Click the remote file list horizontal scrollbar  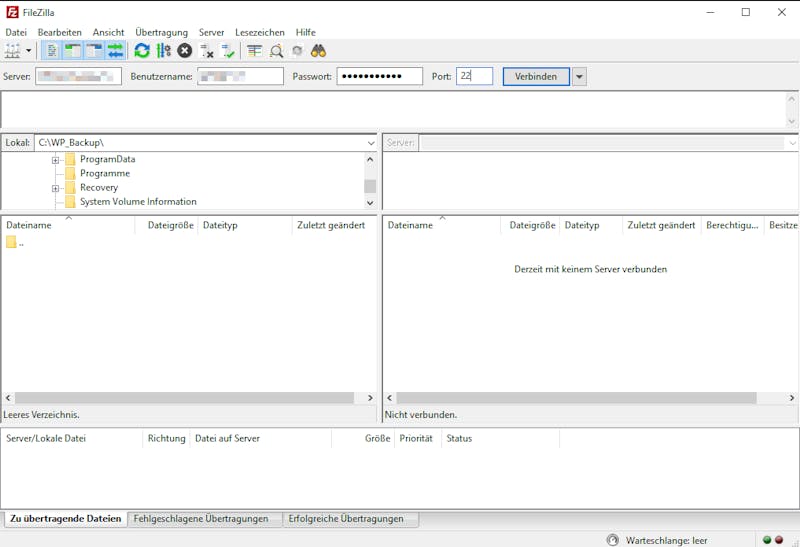point(577,397)
